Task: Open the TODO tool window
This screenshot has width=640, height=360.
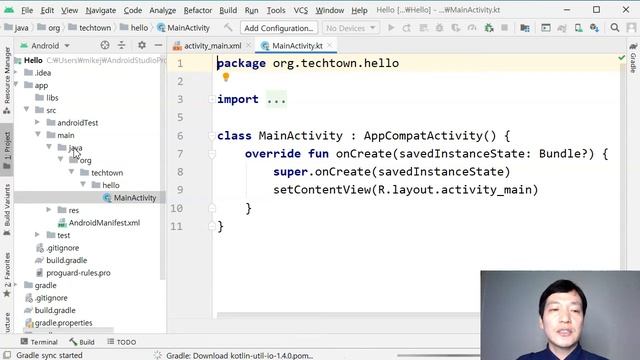Action: (x=122, y=342)
